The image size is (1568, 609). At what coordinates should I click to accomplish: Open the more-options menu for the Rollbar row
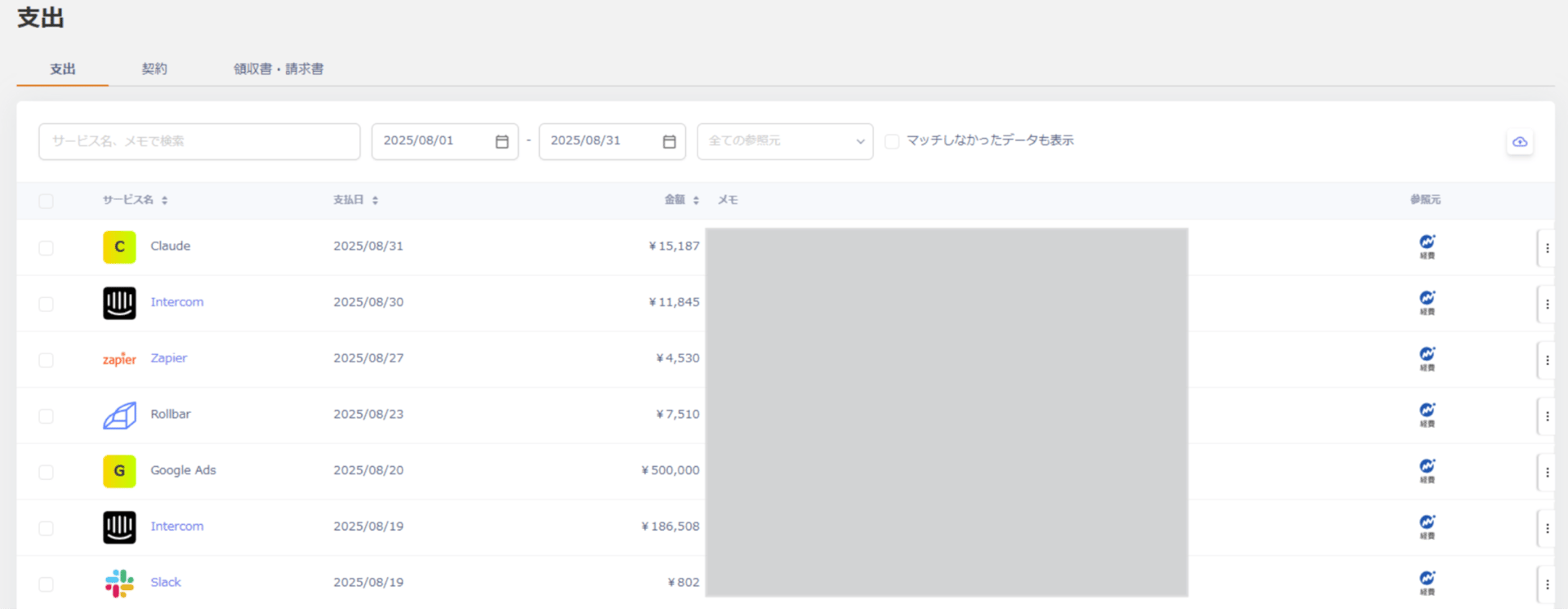coord(1547,416)
